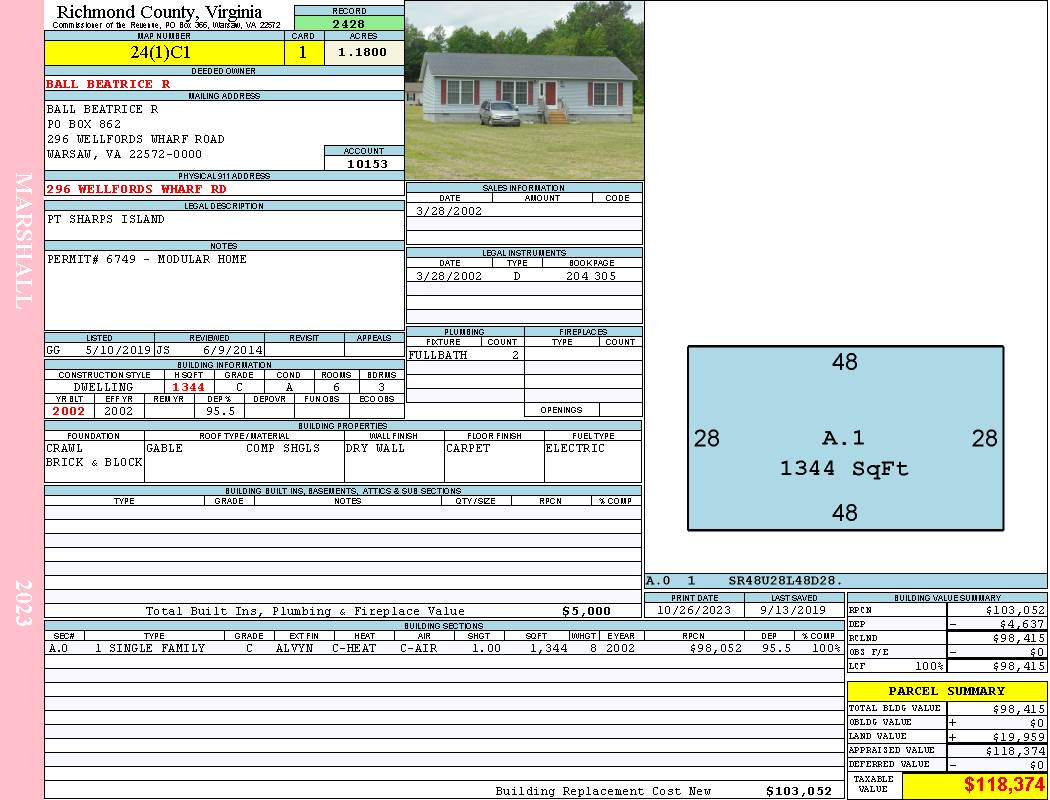The height and width of the screenshot is (800, 1050).
Task: Select the CARPET floor finish
Action: click(468, 448)
